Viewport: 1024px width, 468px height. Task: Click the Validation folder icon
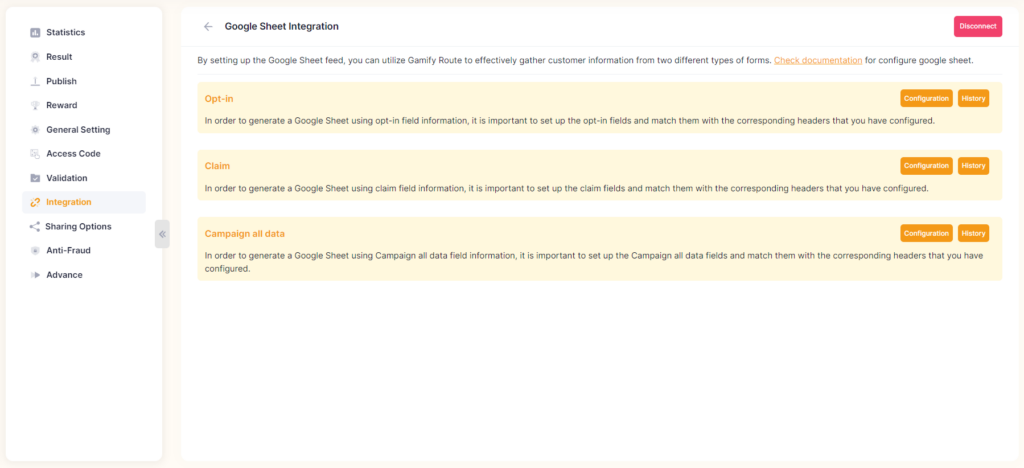35,178
